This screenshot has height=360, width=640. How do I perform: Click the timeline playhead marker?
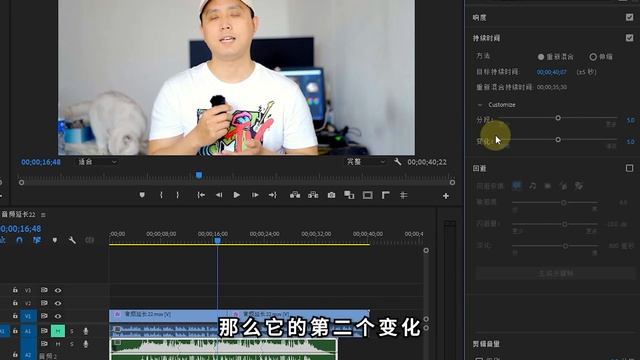tap(218, 240)
